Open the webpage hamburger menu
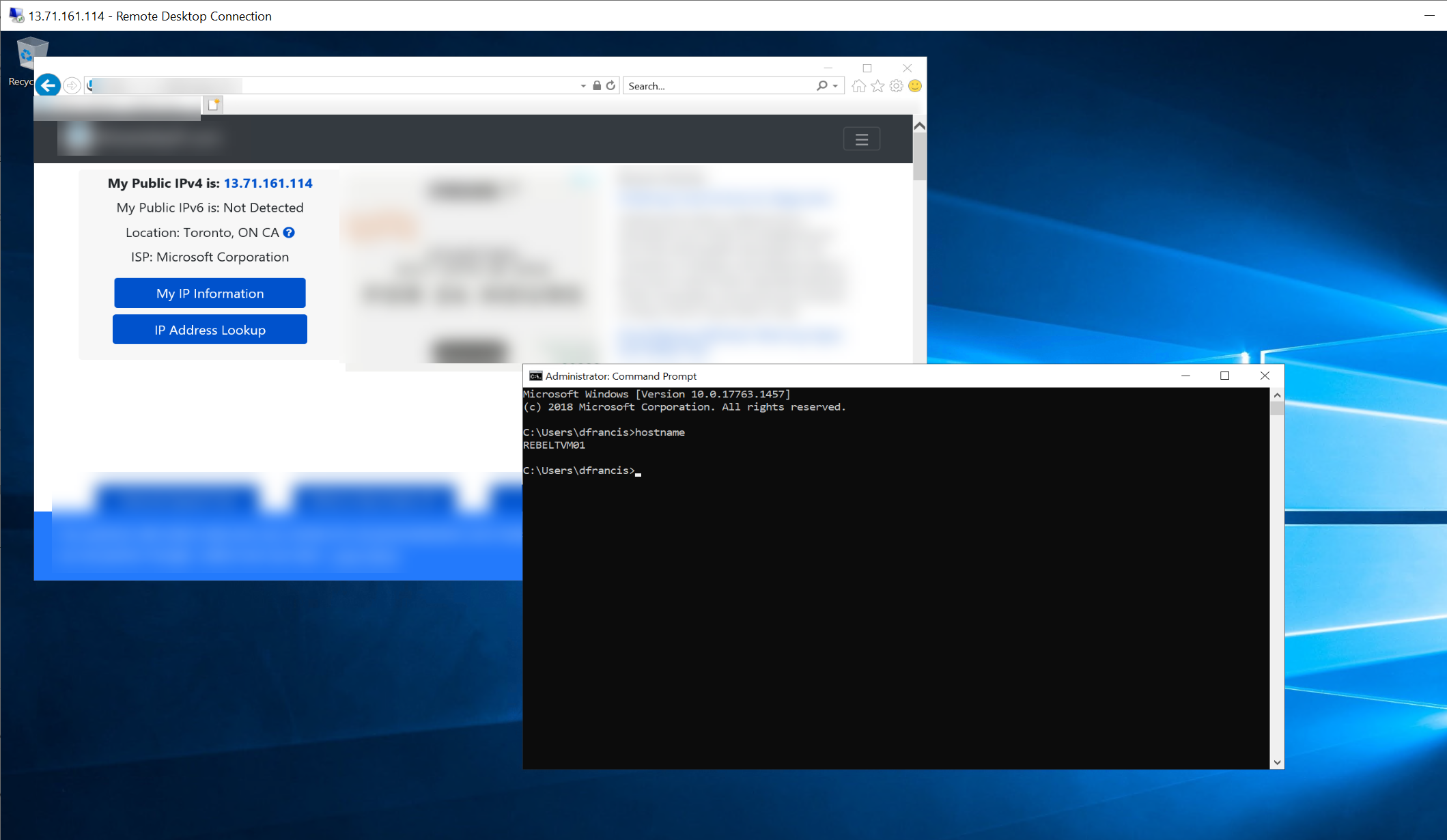Viewport: 1447px width, 840px height. pos(862,139)
